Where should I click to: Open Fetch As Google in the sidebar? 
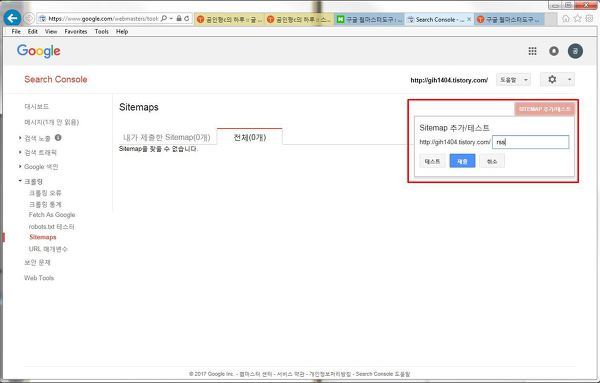[52, 215]
